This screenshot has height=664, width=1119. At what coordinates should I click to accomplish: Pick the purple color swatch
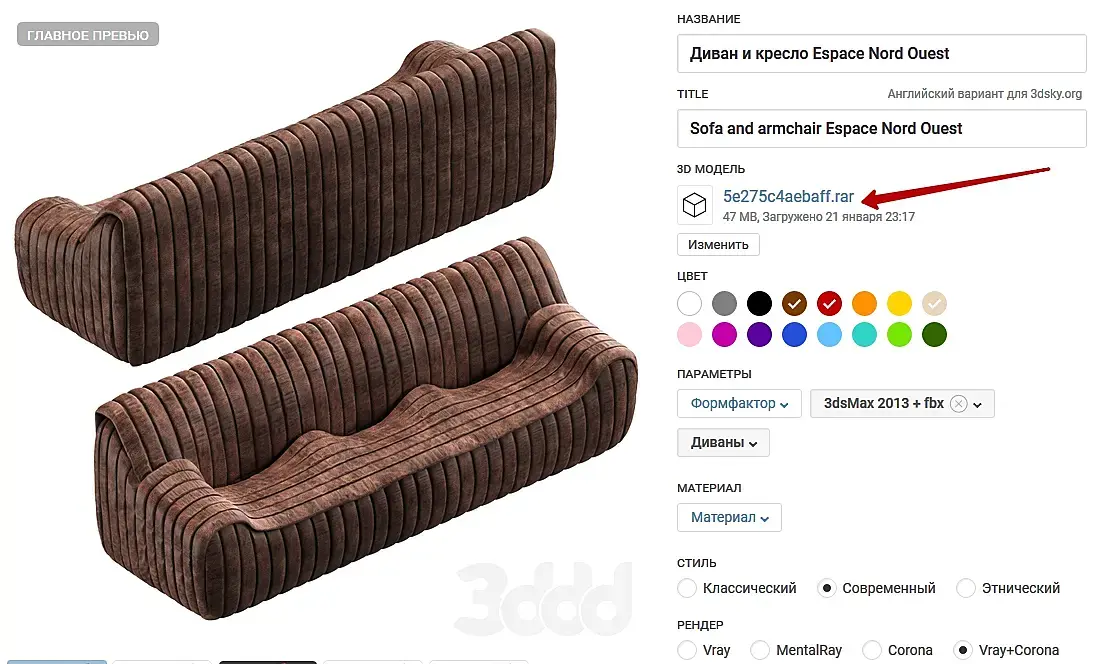point(759,334)
